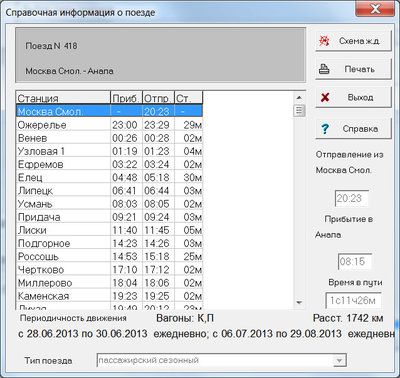Click the blue question mark Справка icon
This screenshot has width=400, height=378.
[325, 129]
